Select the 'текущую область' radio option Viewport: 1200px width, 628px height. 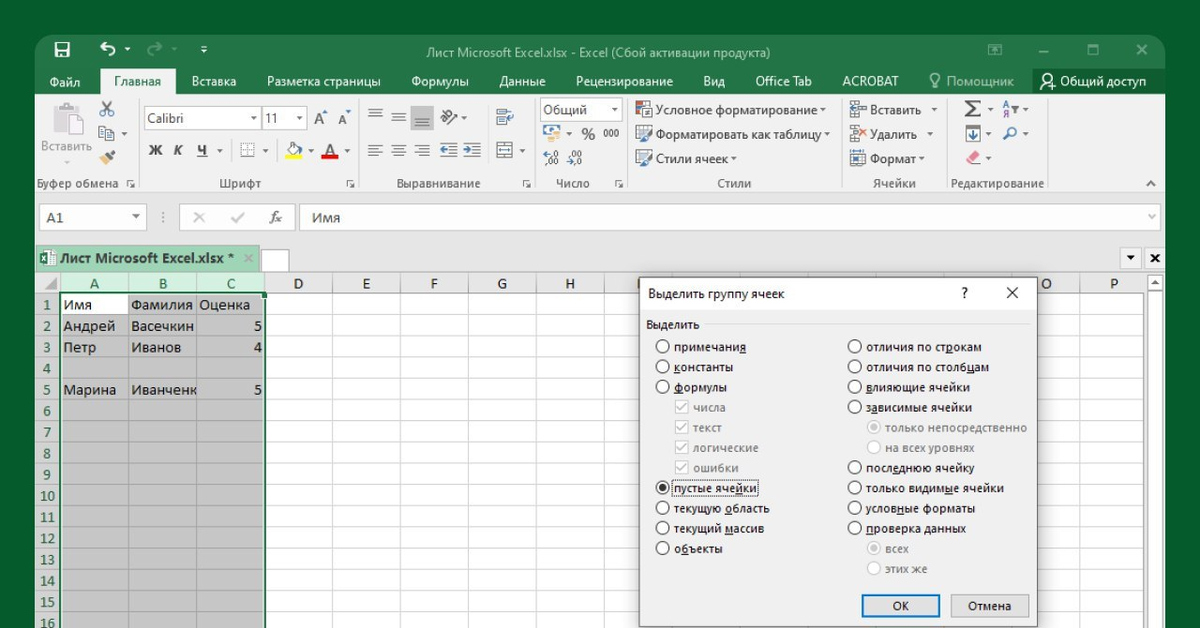tap(662, 508)
